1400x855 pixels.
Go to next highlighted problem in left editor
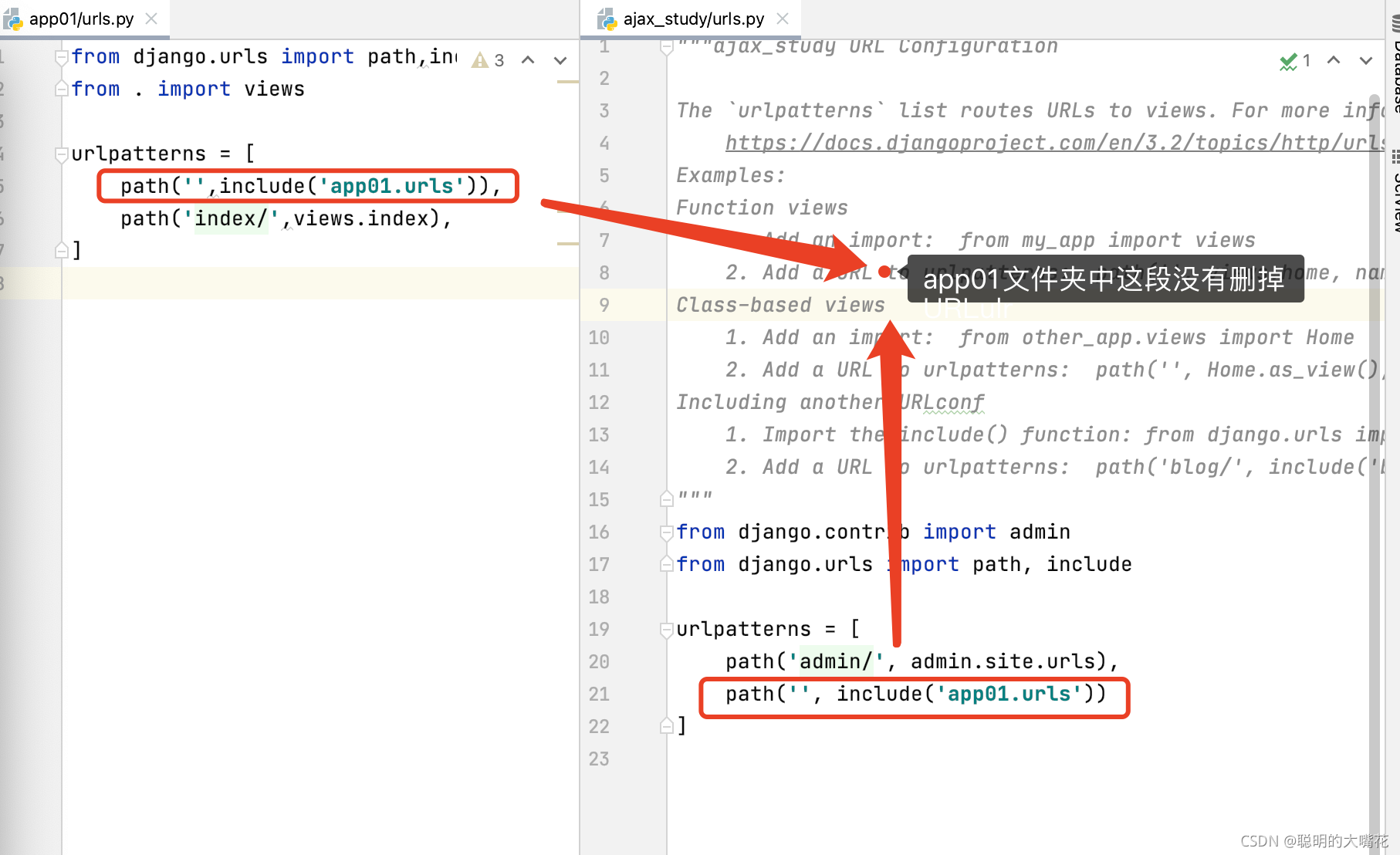560,60
